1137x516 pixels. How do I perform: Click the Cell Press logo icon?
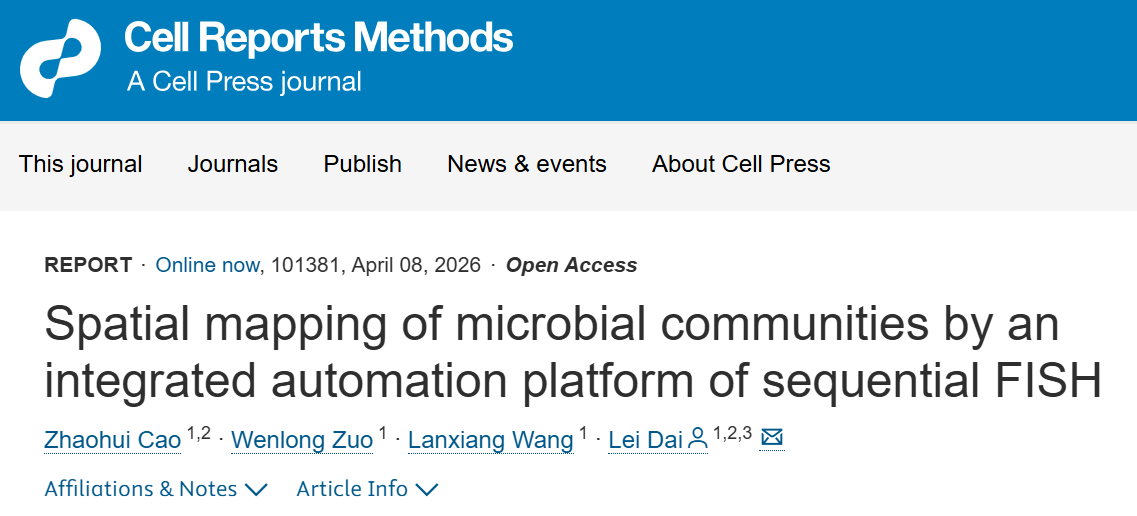(x=60, y=58)
